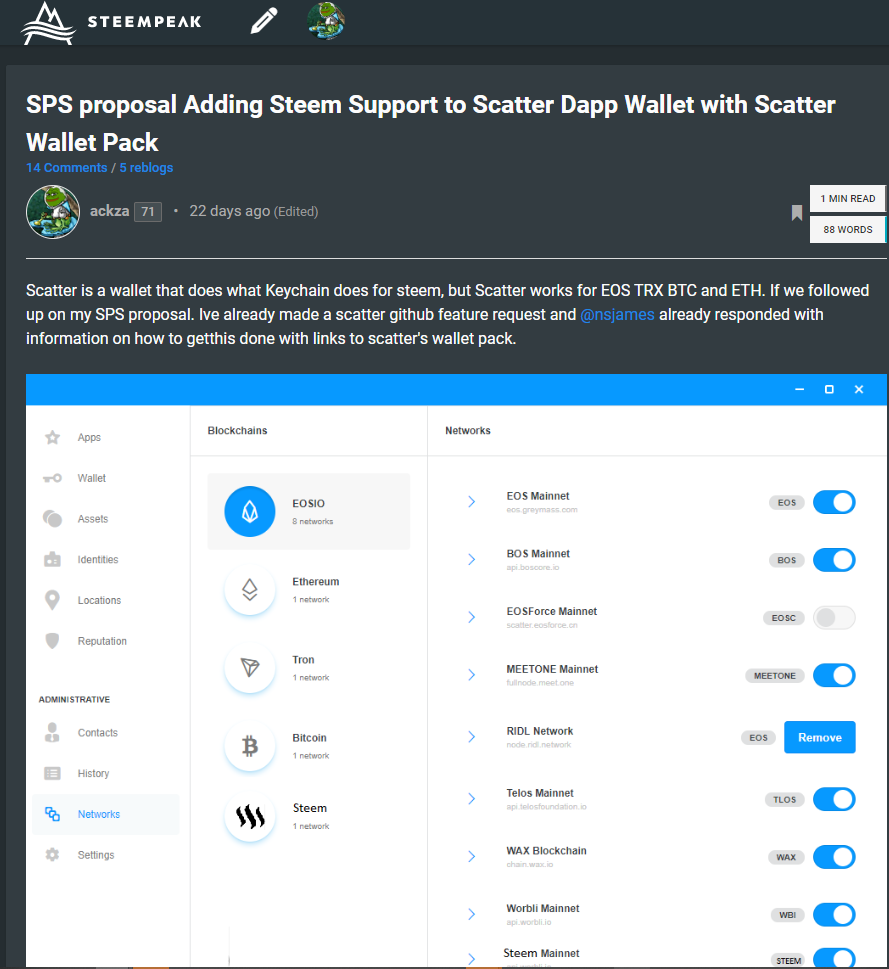Click the Settings gear icon
The height and width of the screenshot is (969, 889).
coord(53,855)
